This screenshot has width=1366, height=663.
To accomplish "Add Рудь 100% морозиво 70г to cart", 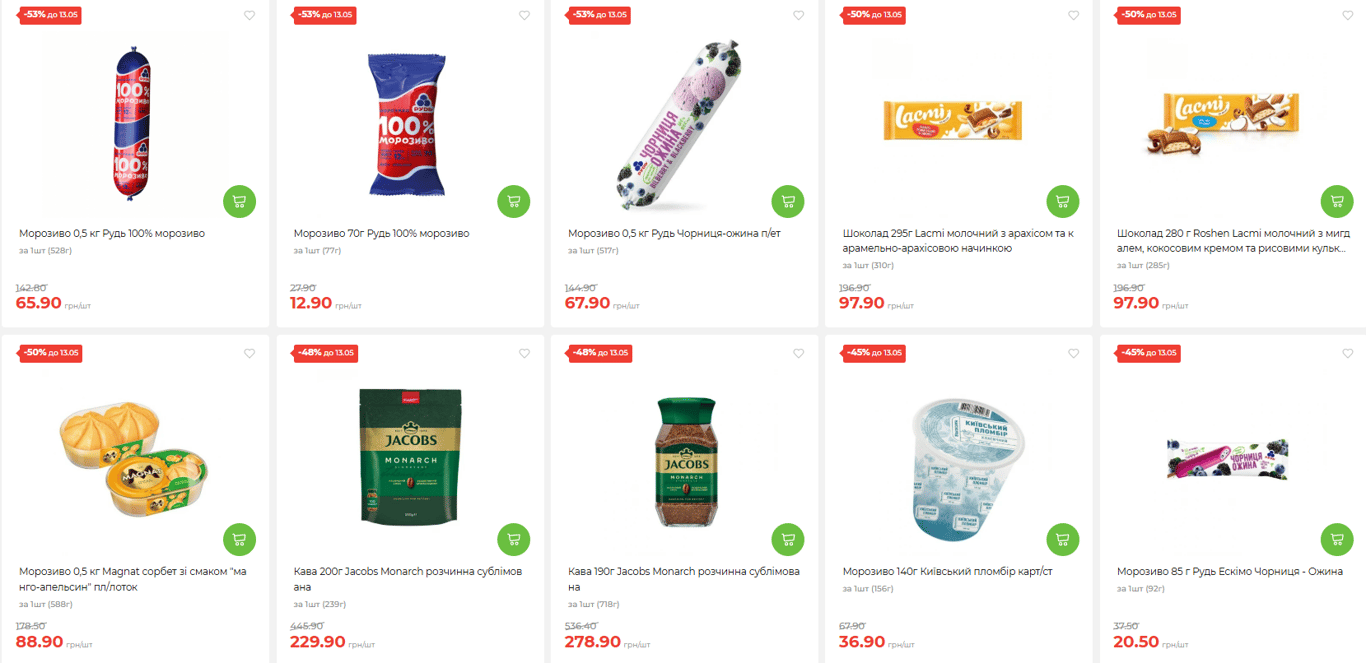I will (x=514, y=201).
